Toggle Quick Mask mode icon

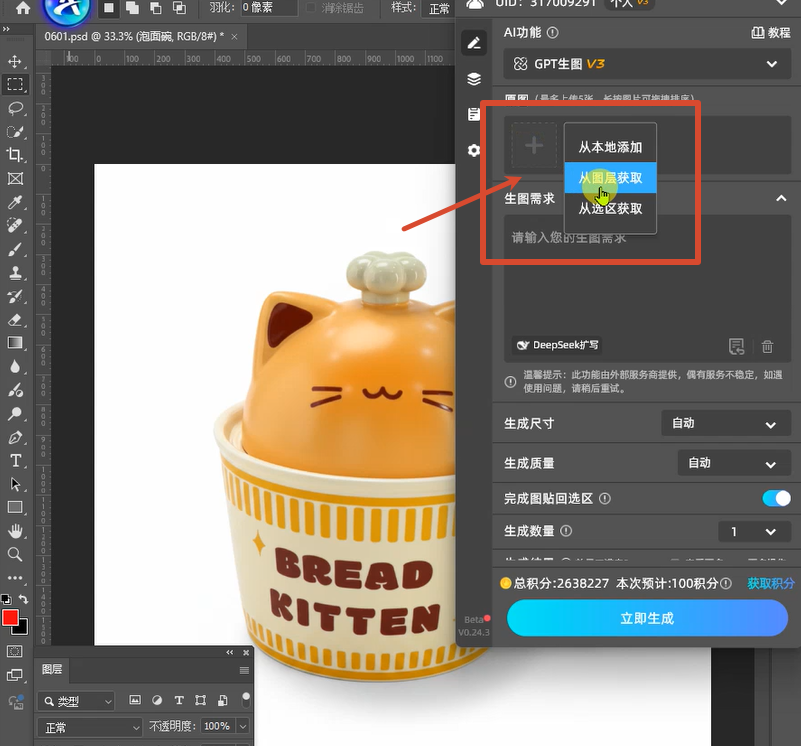pos(14,651)
